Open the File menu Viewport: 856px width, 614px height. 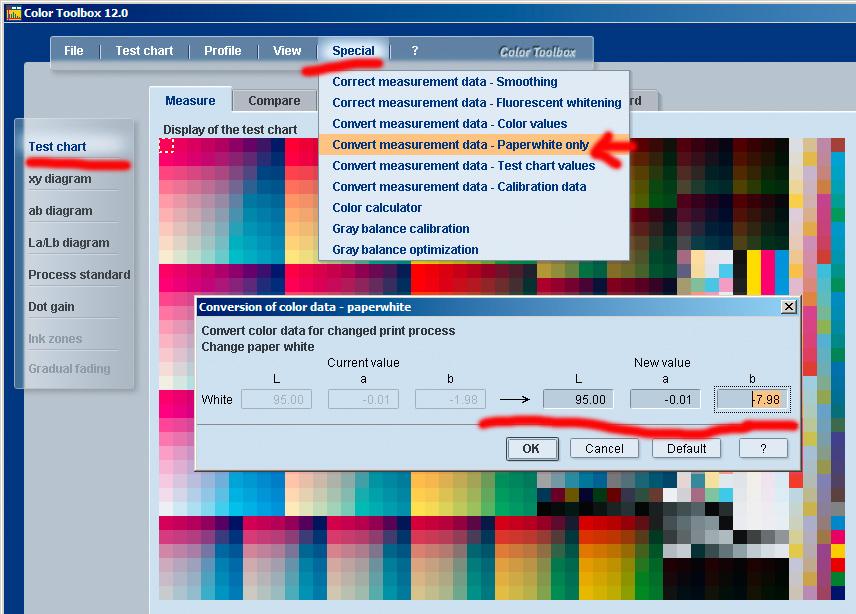[74, 51]
